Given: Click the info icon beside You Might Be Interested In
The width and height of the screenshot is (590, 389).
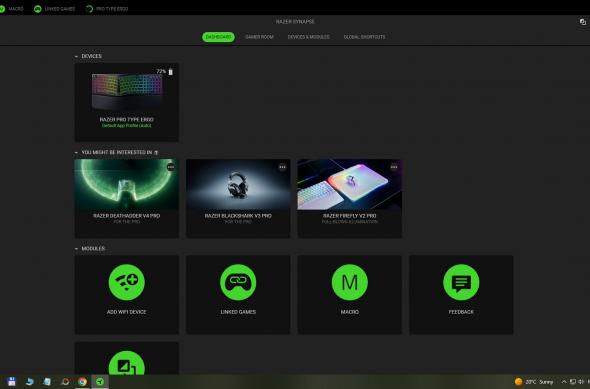Looking at the screenshot, I should tap(156, 152).
